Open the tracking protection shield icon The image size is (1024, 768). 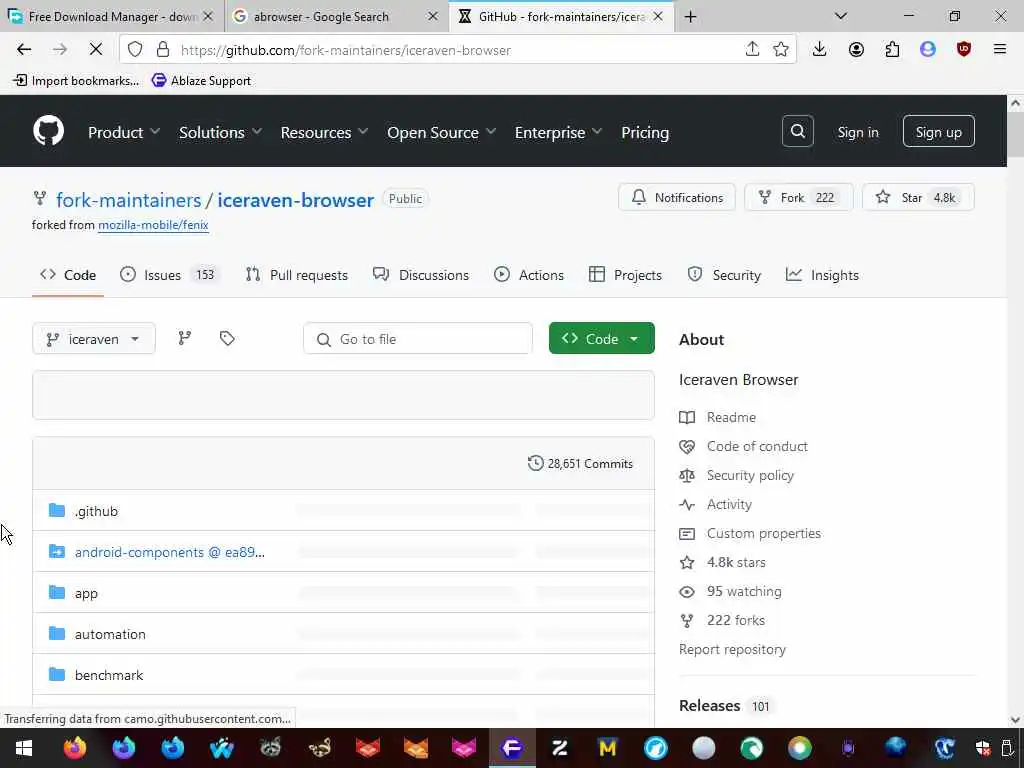click(x=135, y=50)
